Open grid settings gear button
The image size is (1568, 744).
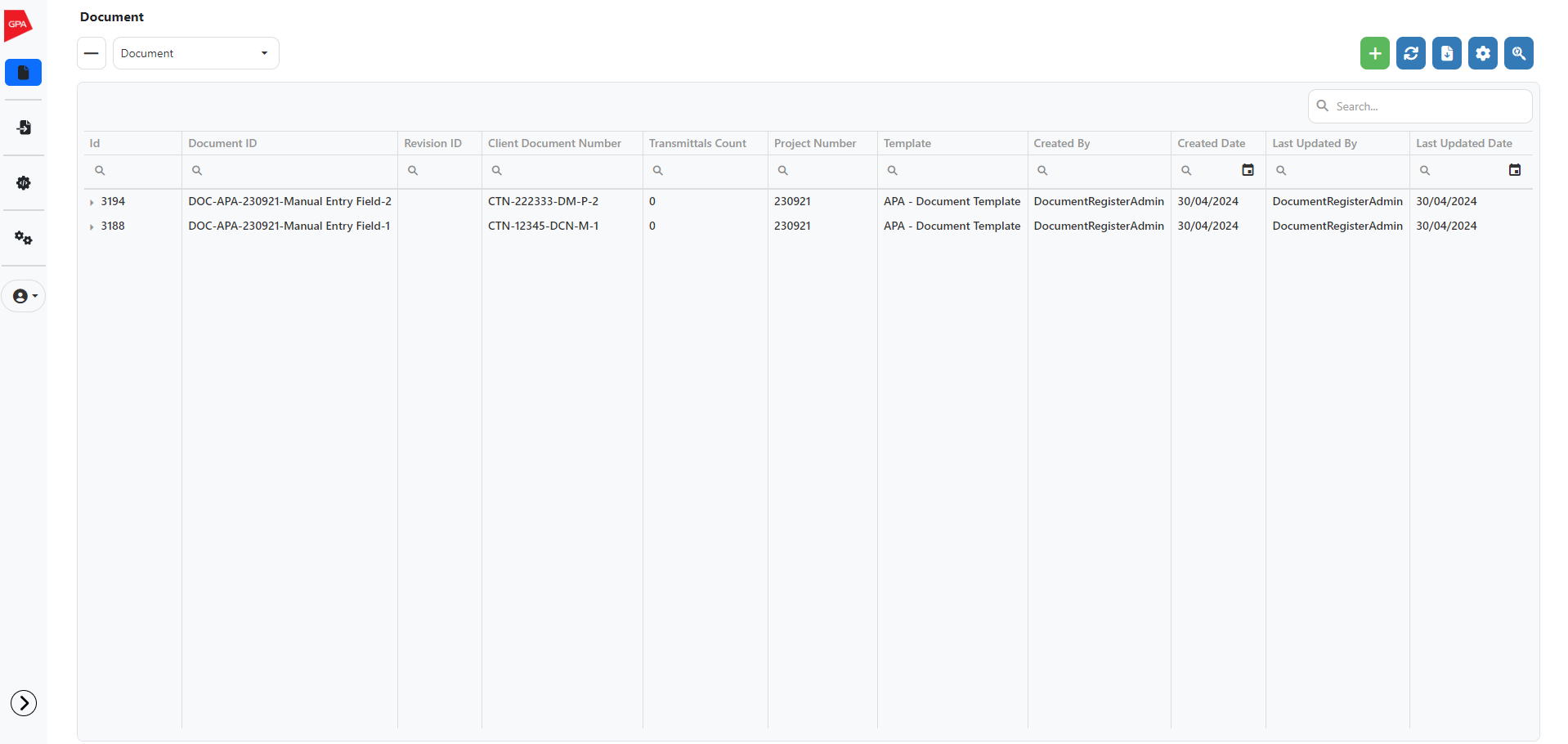(x=1482, y=53)
